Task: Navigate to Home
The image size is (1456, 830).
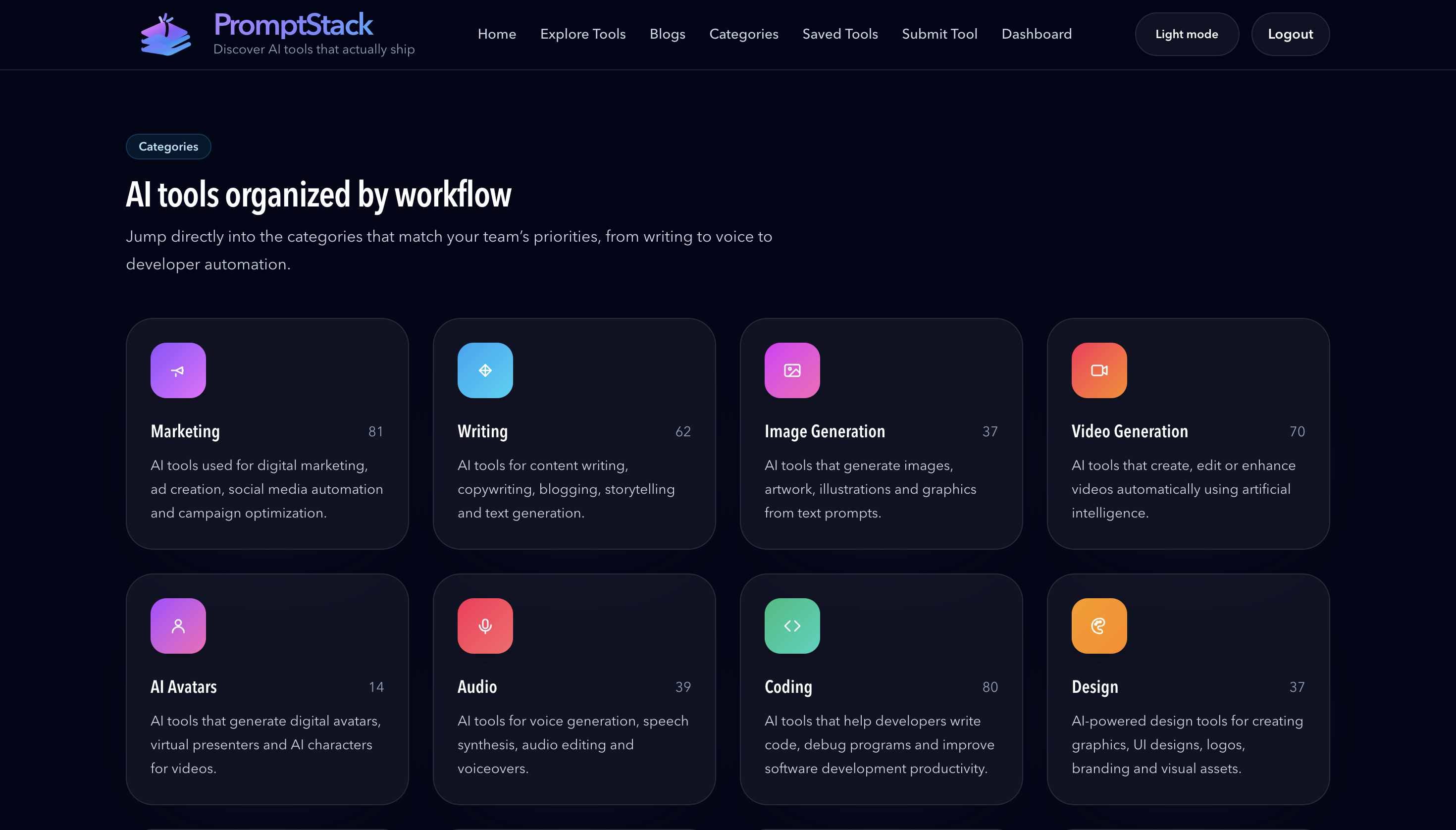Action: [497, 34]
